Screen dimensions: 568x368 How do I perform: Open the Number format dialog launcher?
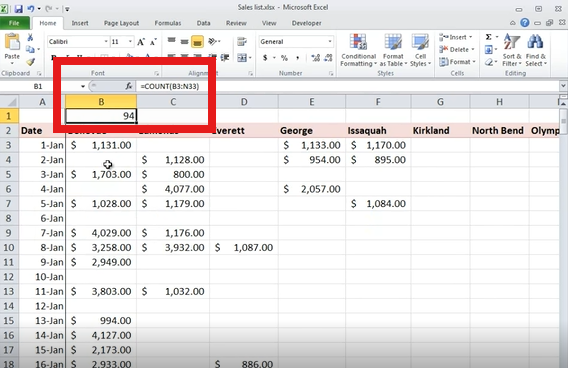(331, 74)
